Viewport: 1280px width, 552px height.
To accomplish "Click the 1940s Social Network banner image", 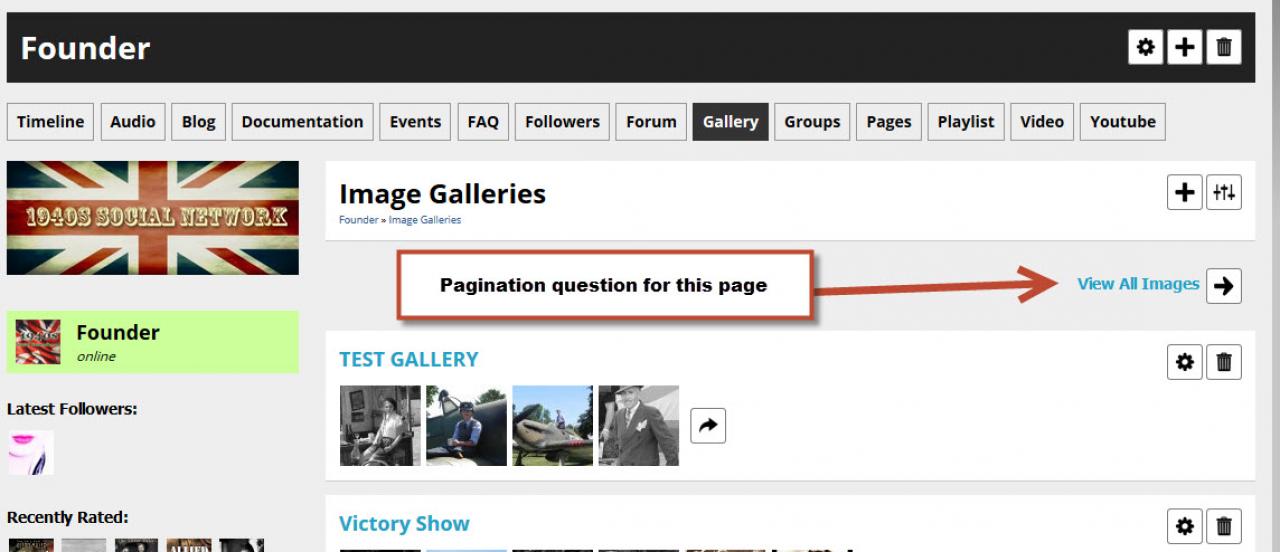I will [152, 218].
